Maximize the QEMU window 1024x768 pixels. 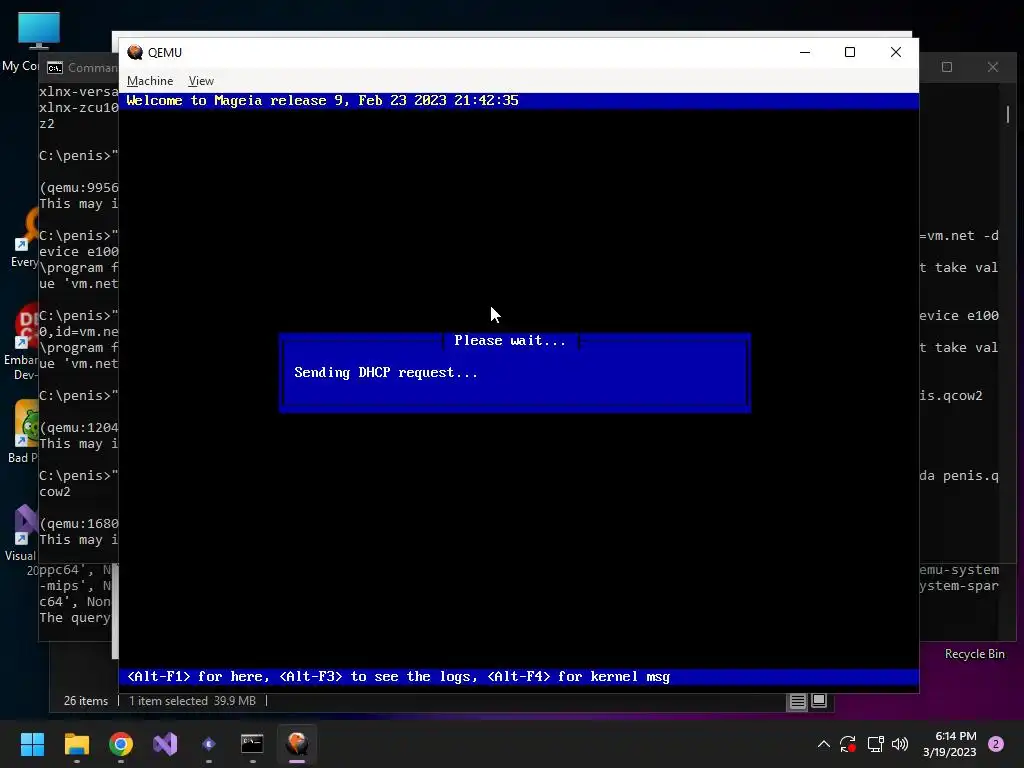[850, 52]
